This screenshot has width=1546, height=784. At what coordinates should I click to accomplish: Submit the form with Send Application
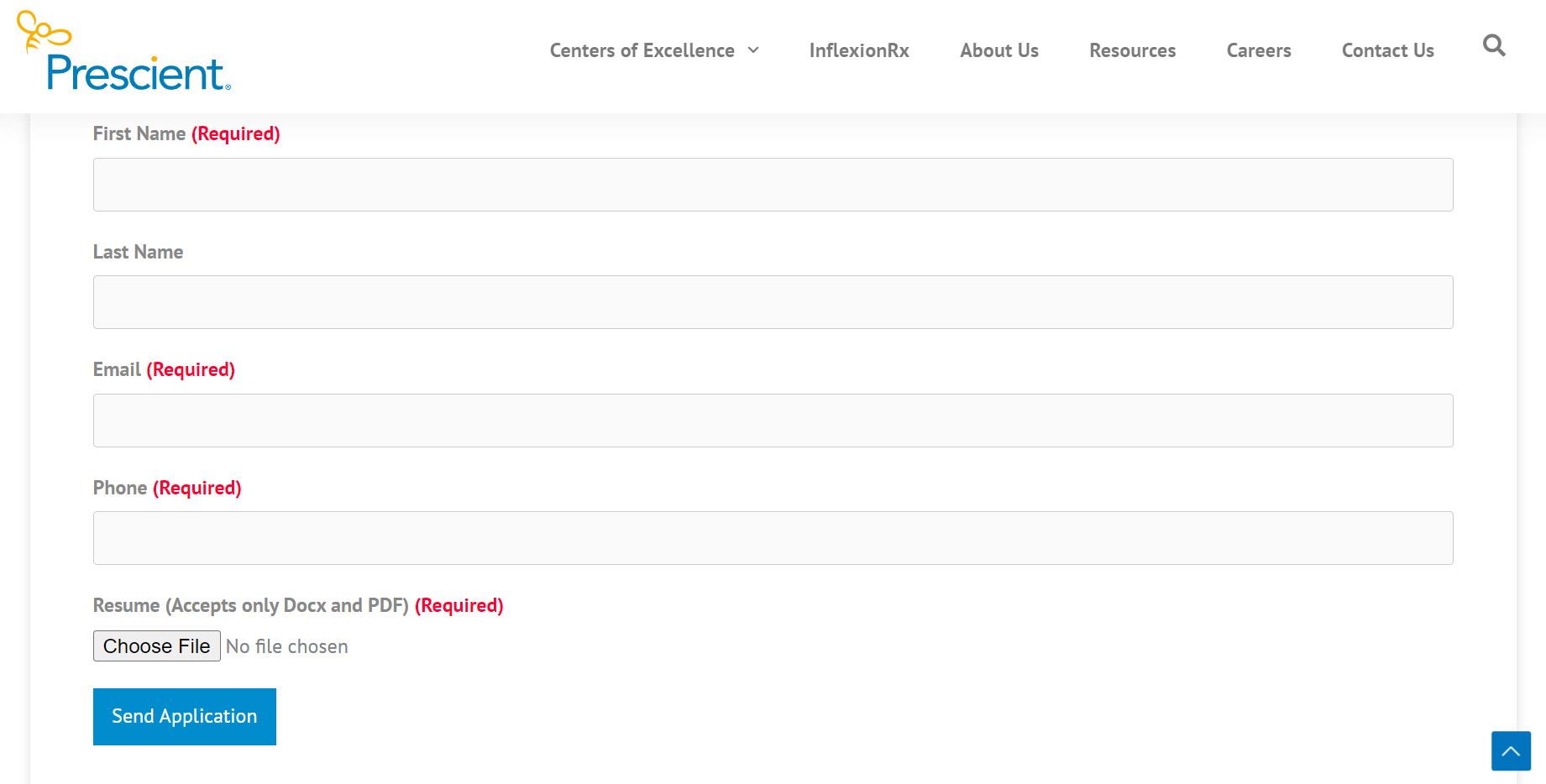(185, 717)
